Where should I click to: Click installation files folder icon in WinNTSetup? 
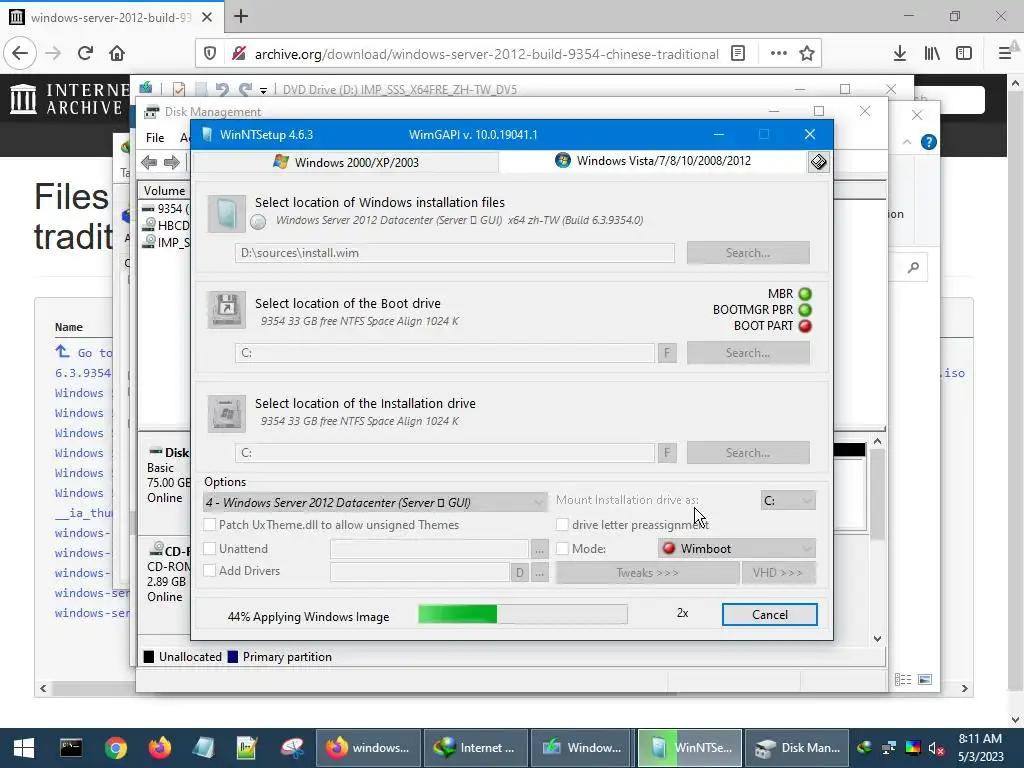tap(227, 214)
